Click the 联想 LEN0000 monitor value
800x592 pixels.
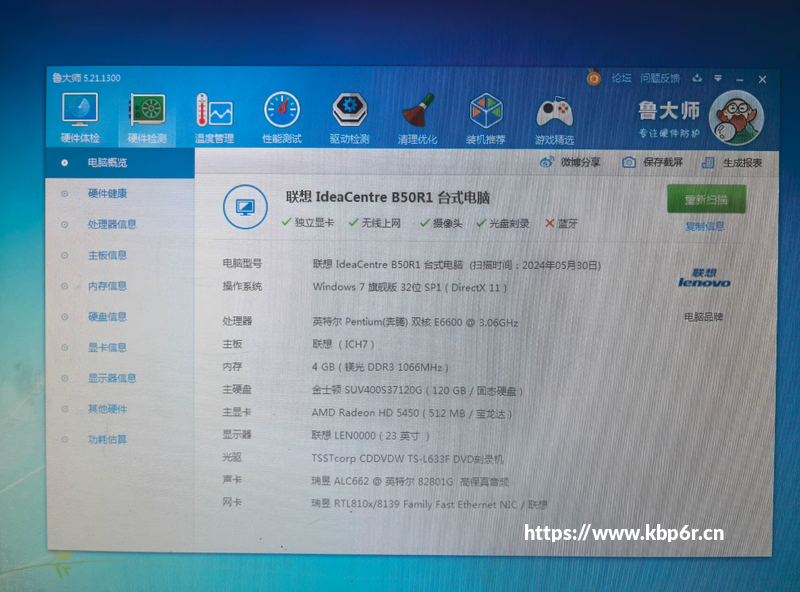tap(370, 435)
